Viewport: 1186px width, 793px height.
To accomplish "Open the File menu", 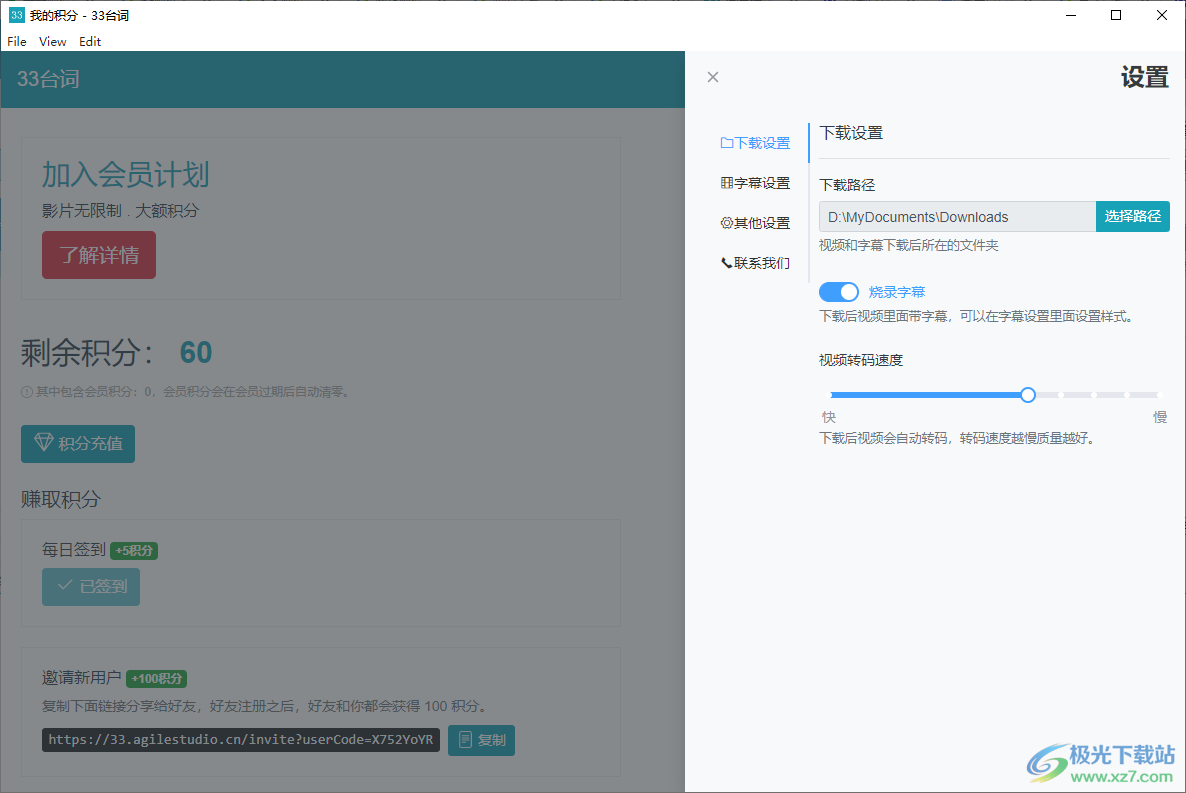I will 17,42.
